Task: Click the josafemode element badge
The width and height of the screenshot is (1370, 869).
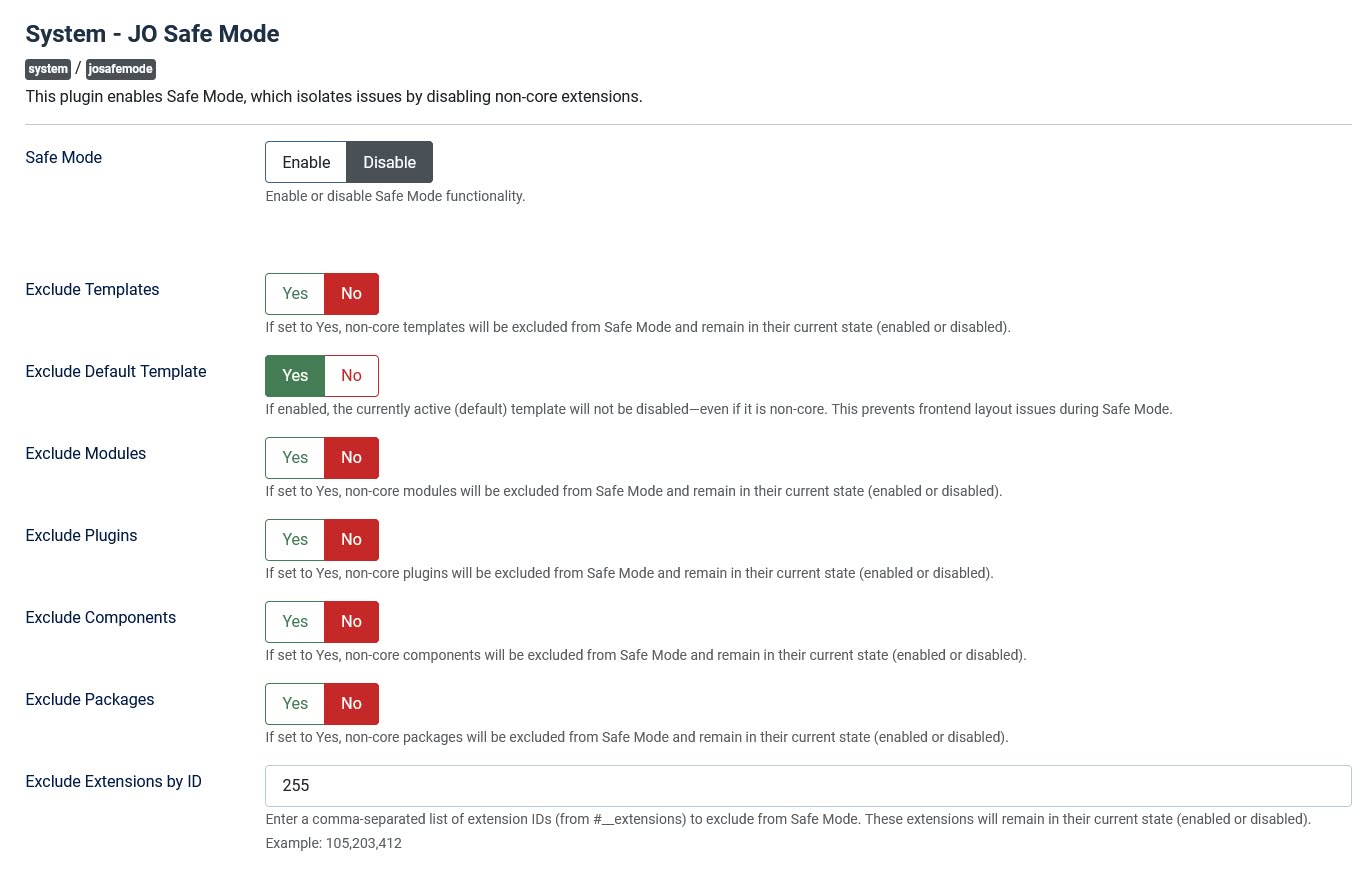Action: 121,69
